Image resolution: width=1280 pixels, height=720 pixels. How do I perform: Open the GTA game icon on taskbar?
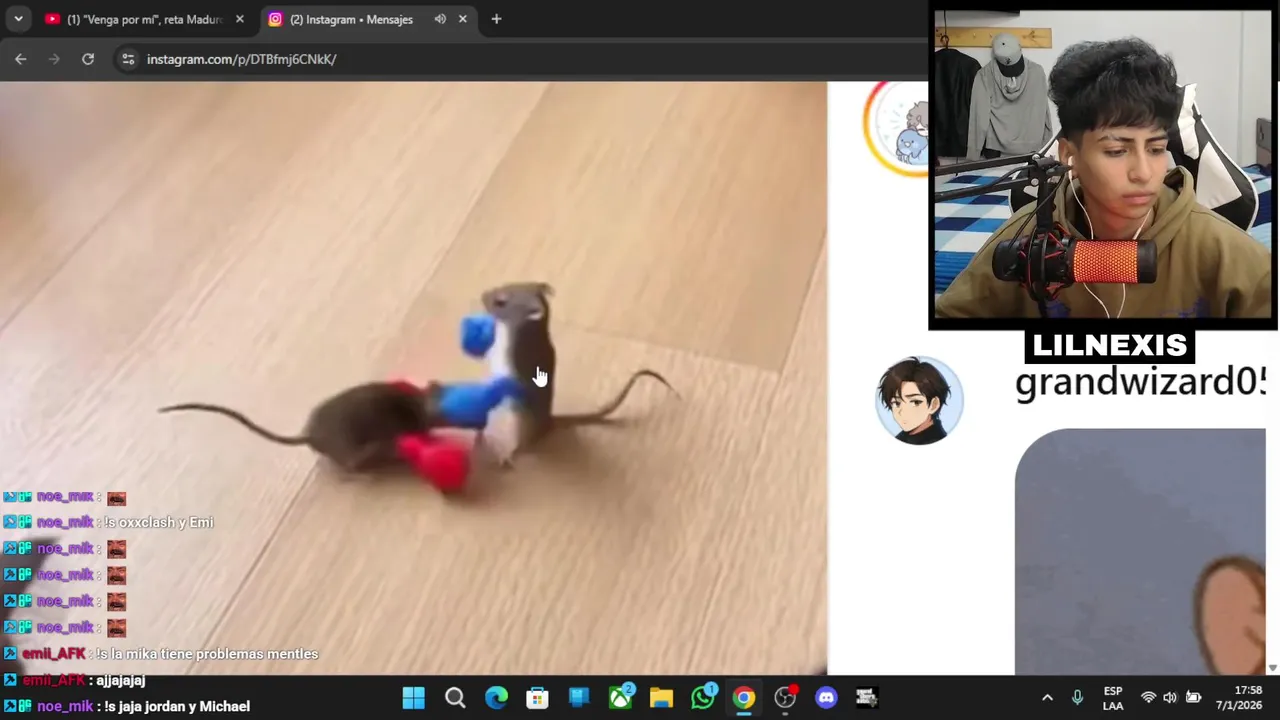867,697
